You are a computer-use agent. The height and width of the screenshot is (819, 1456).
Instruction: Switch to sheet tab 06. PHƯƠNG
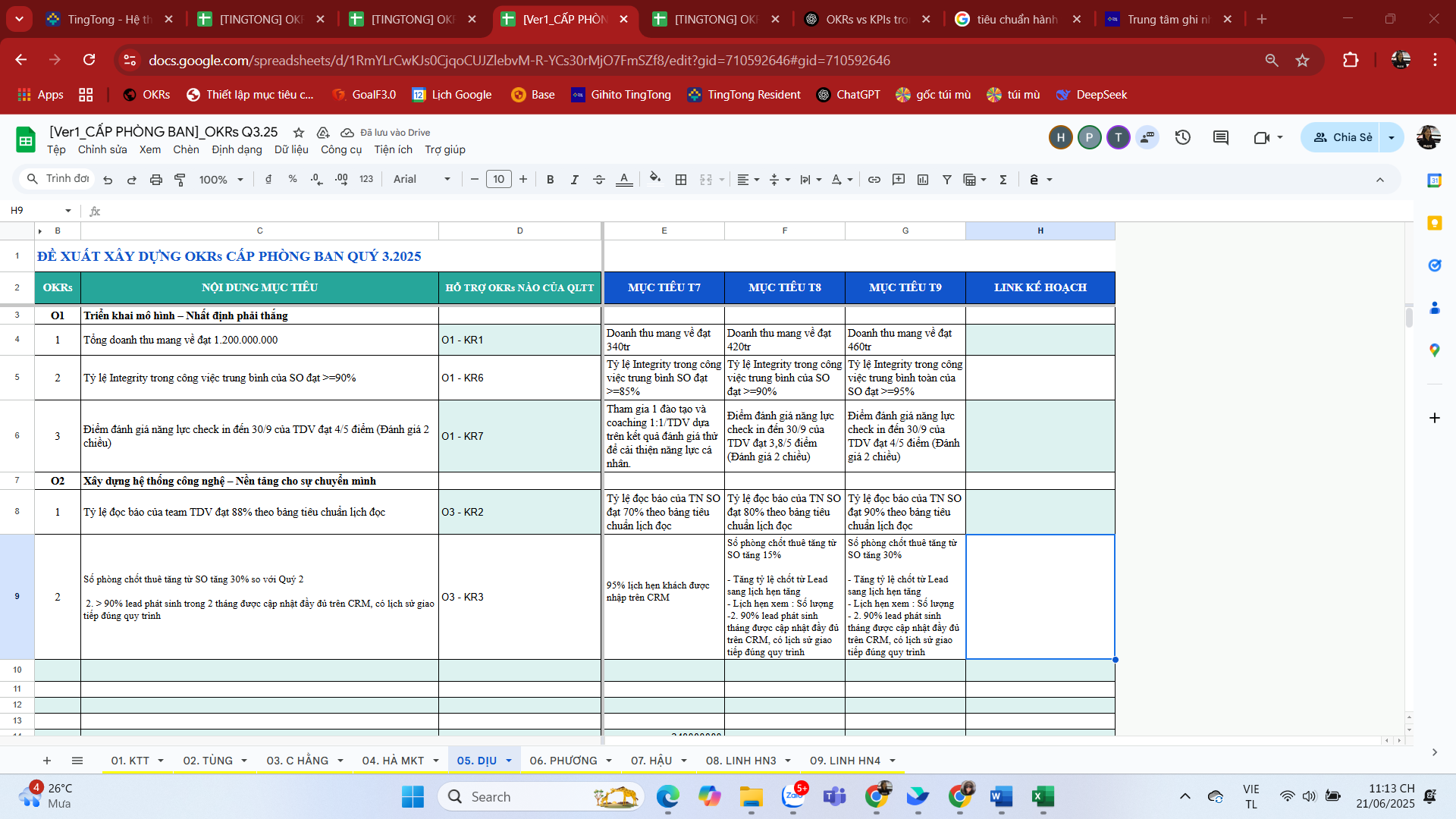(x=563, y=761)
